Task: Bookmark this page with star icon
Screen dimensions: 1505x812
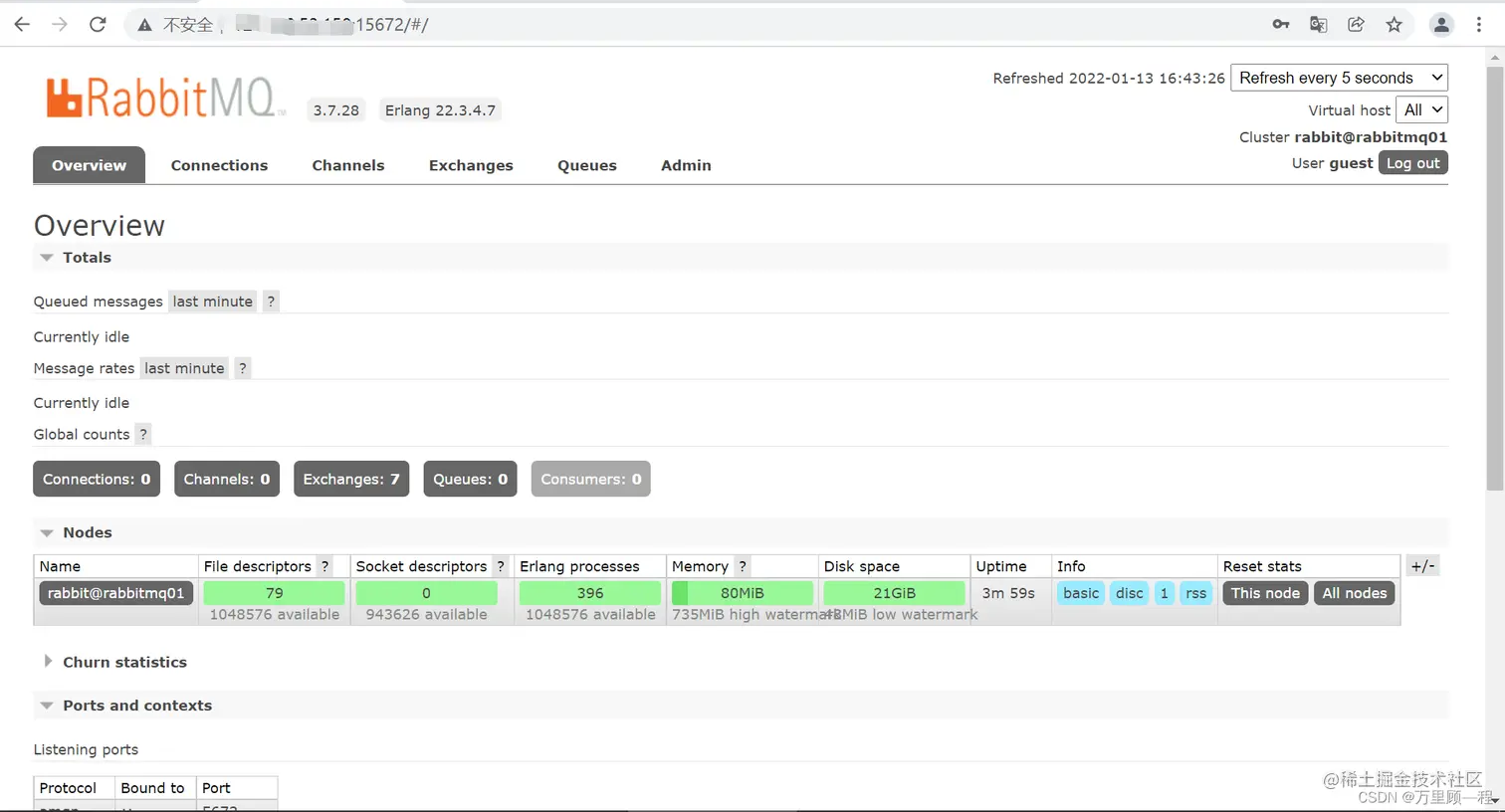Action: pyautogui.click(x=1394, y=25)
